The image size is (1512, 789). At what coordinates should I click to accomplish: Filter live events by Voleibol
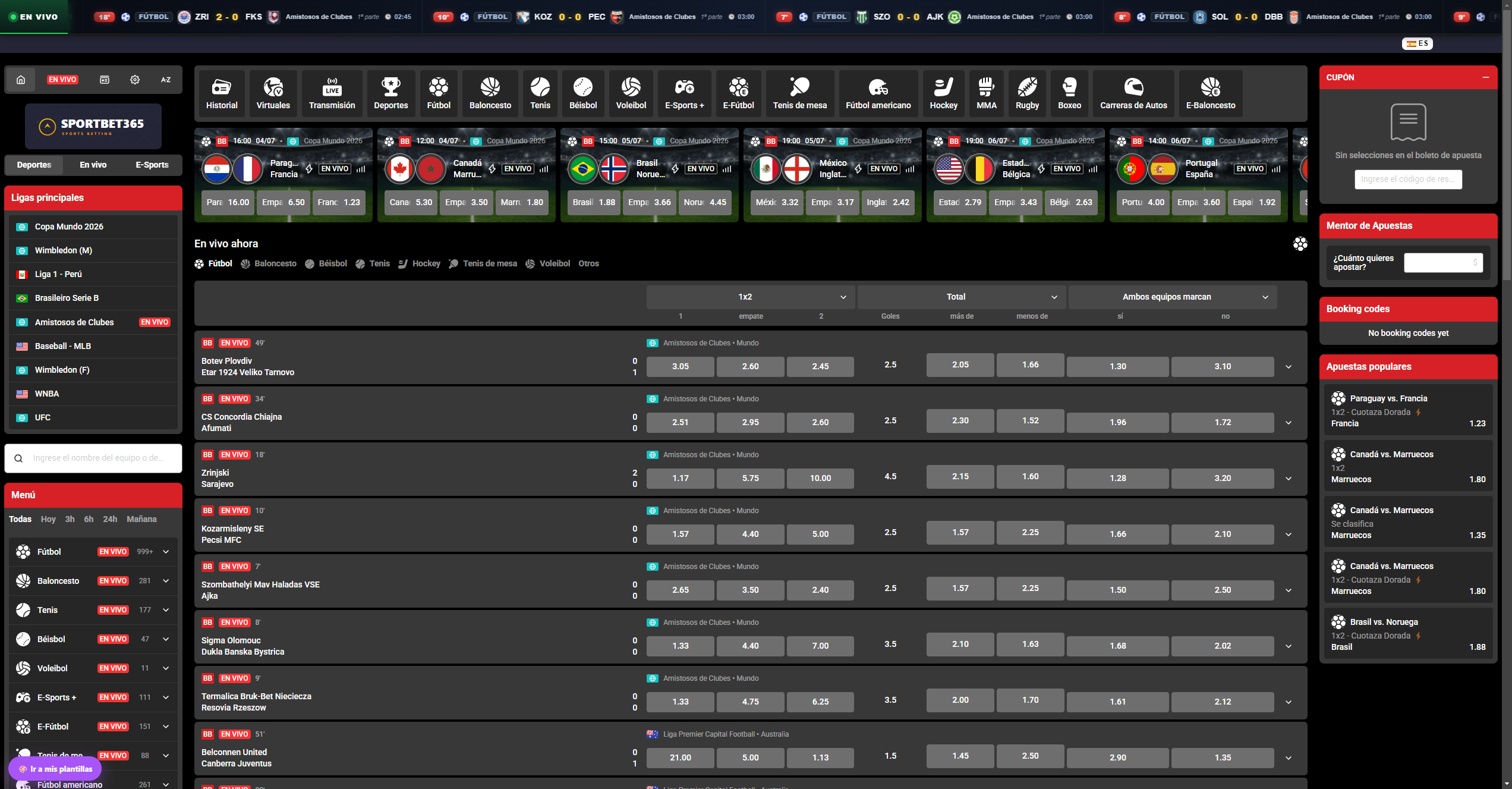(x=548, y=263)
